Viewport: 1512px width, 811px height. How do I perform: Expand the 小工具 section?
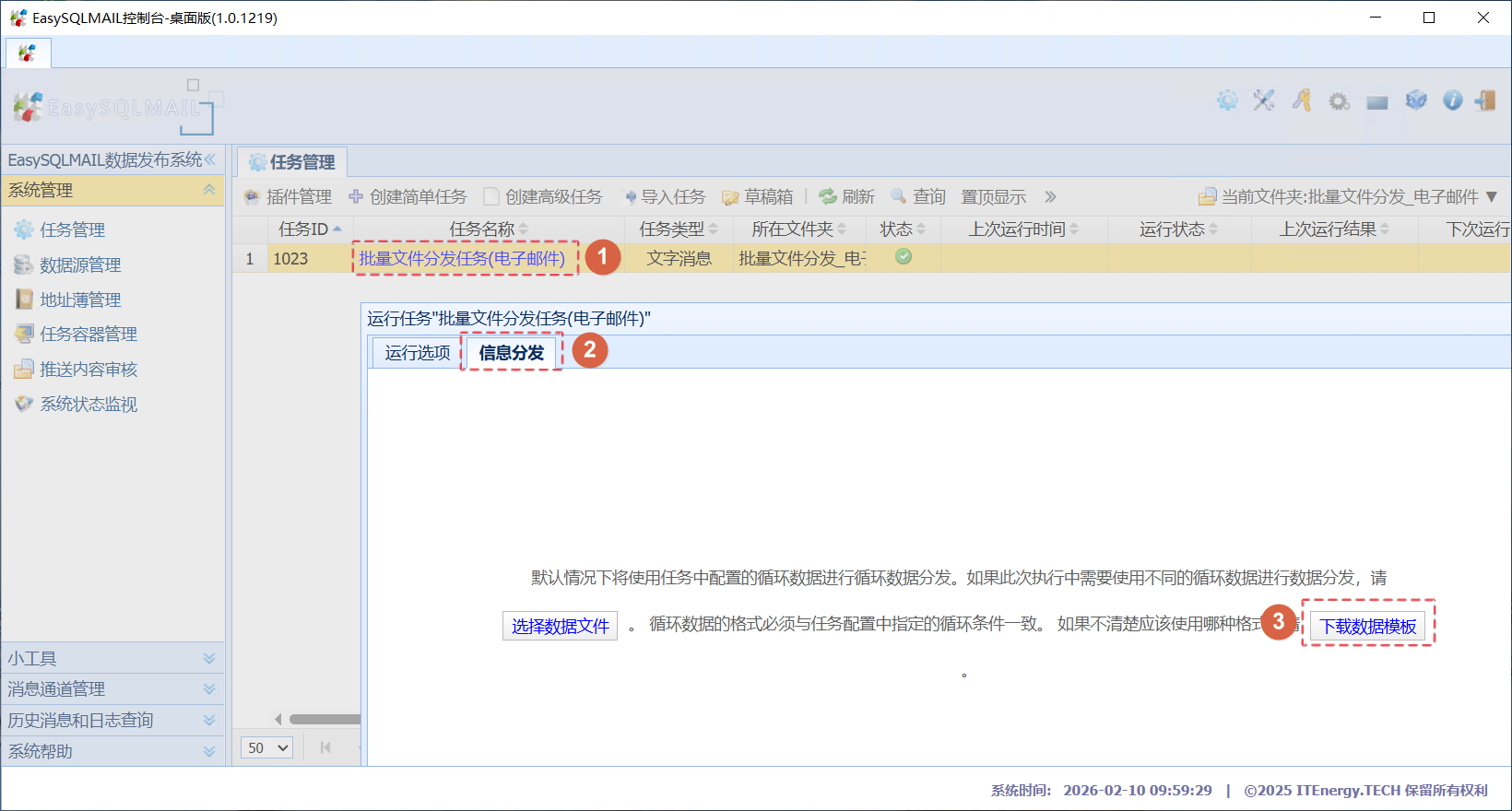pyautogui.click(x=209, y=658)
